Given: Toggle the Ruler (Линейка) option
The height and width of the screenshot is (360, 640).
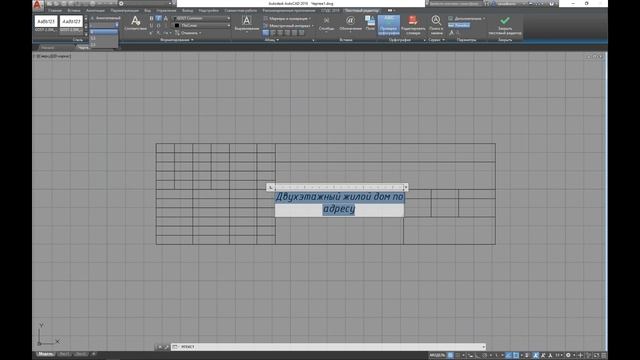Looking at the screenshot, I should click(x=459, y=25).
